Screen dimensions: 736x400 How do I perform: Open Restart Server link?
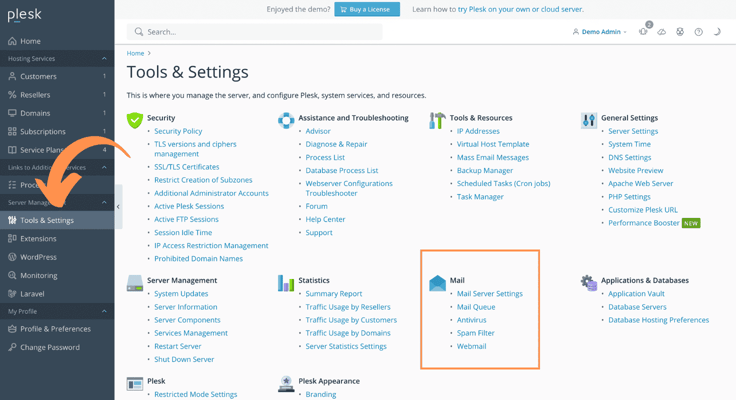pos(177,346)
